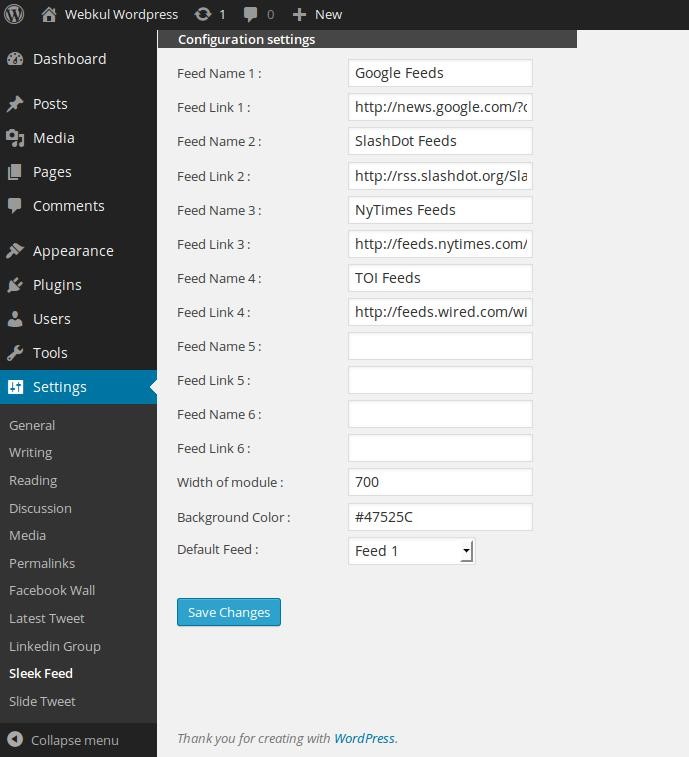Click the Feed Link 2 field

coord(440,176)
